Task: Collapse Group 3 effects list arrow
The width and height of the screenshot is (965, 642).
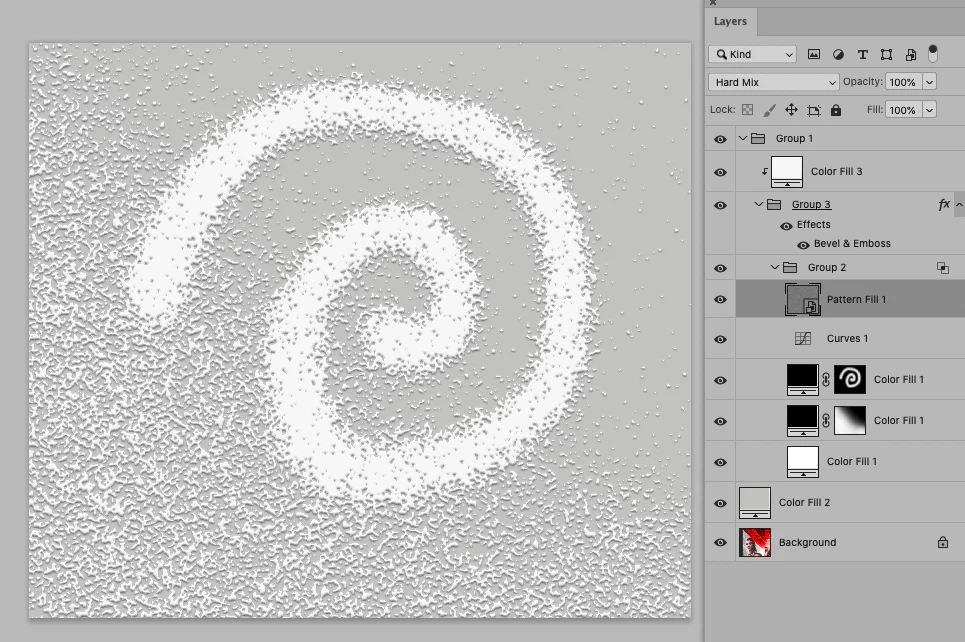Action: 959,204
